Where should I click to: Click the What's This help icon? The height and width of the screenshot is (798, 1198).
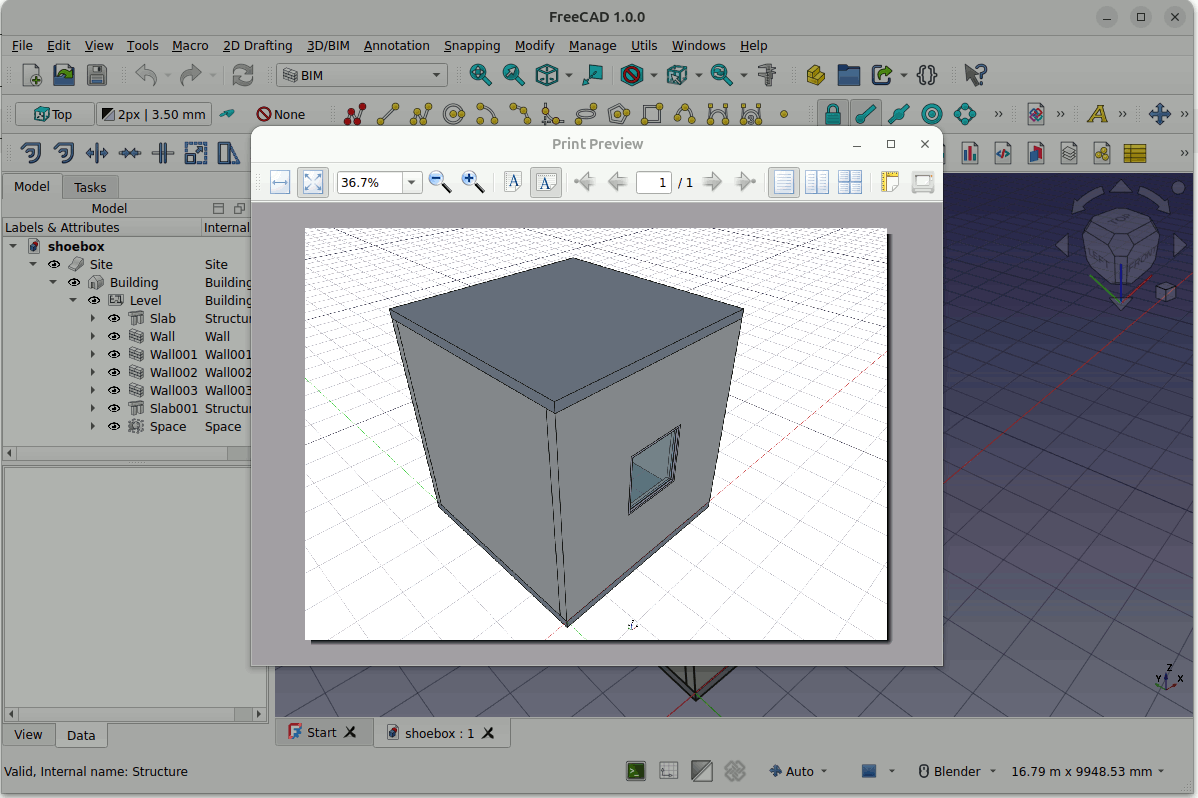(x=975, y=75)
